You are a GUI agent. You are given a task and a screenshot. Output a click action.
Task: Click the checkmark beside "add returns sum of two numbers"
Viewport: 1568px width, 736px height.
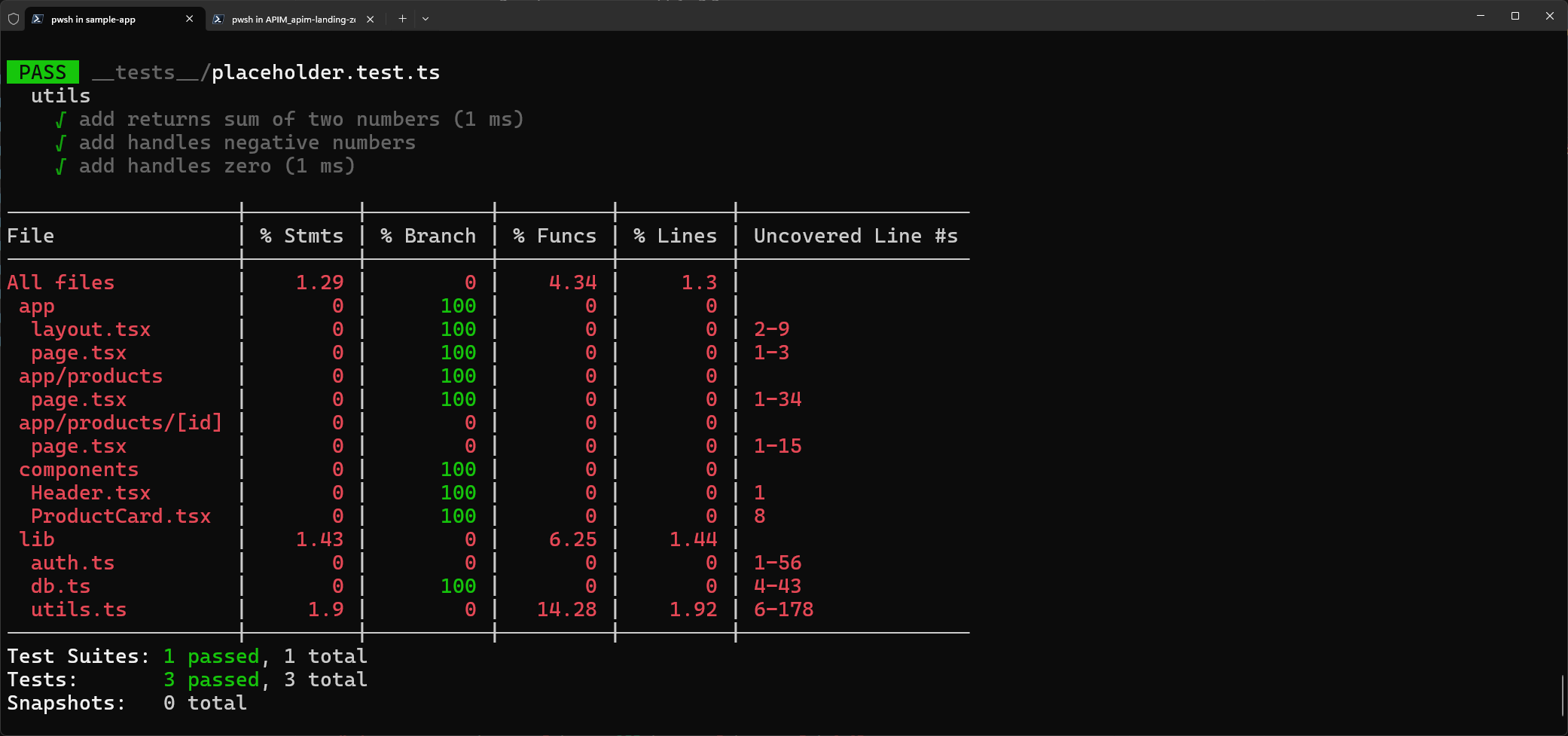[60, 119]
